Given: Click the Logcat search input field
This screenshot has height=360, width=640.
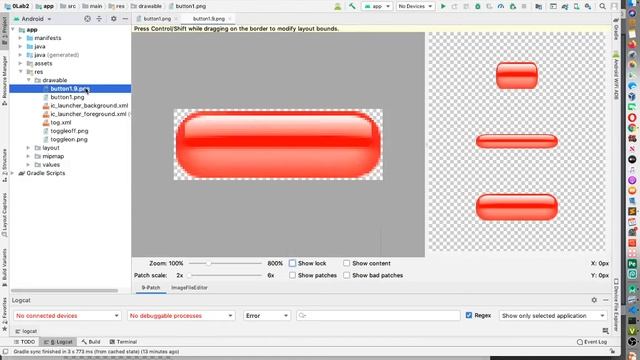Looking at the screenshot, I should coord(378,316).
